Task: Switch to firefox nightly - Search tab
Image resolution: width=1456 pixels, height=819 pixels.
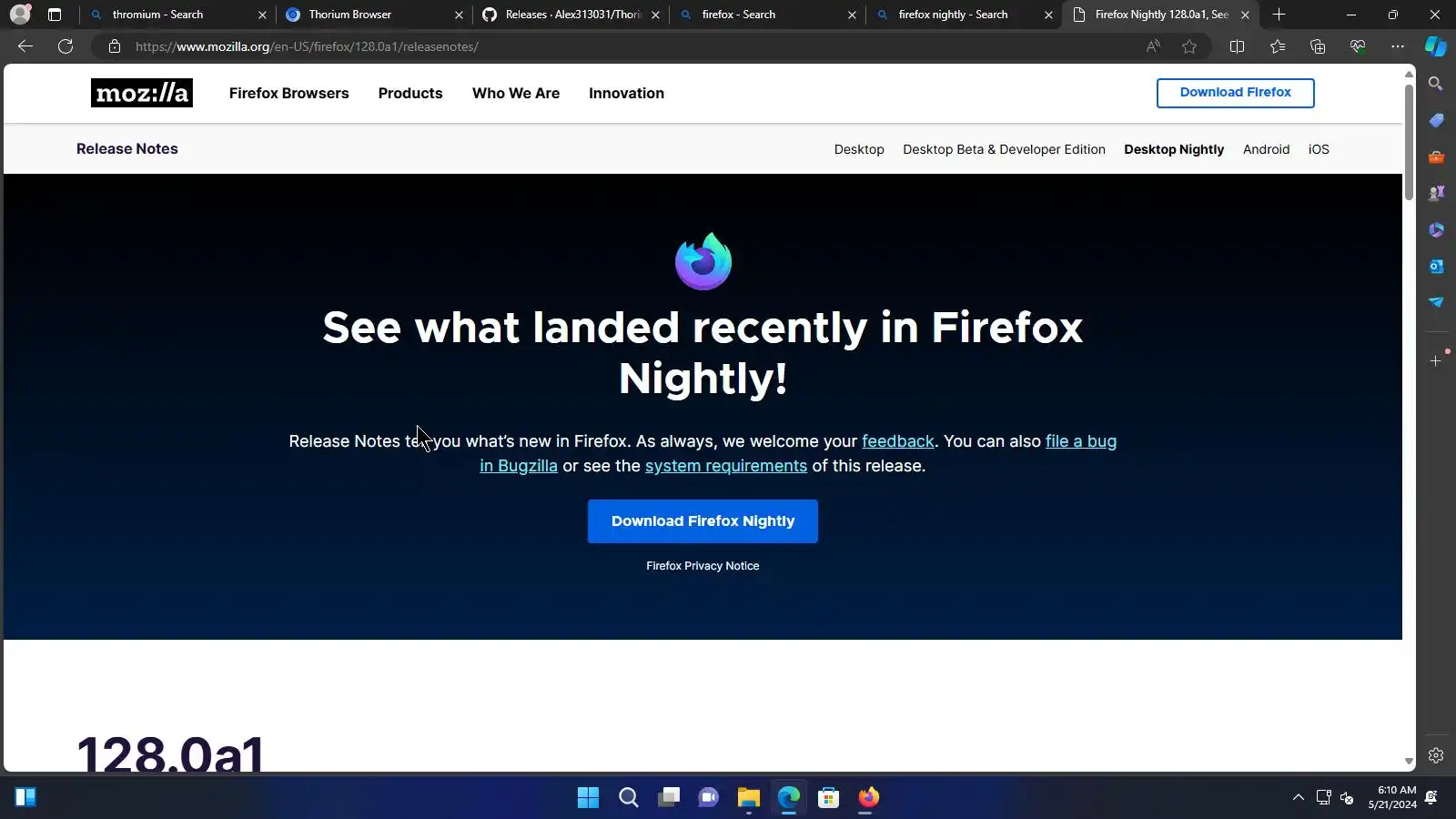Action: (965, 15)
